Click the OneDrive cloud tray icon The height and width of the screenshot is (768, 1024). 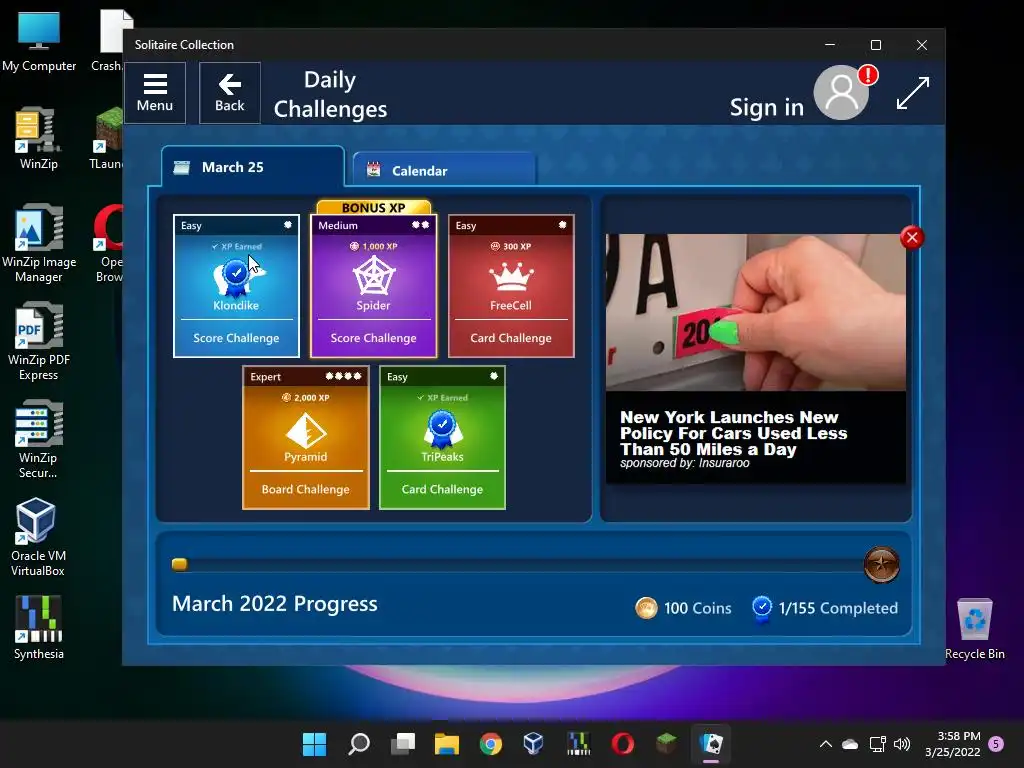tap(850, 744)
